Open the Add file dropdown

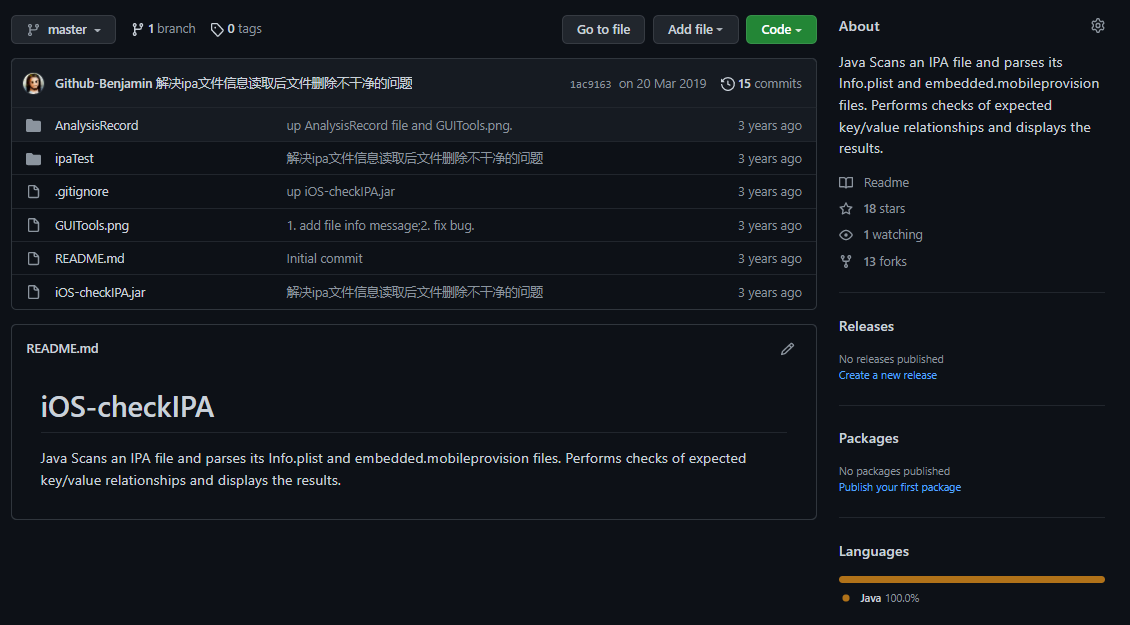tap(695, 29)
